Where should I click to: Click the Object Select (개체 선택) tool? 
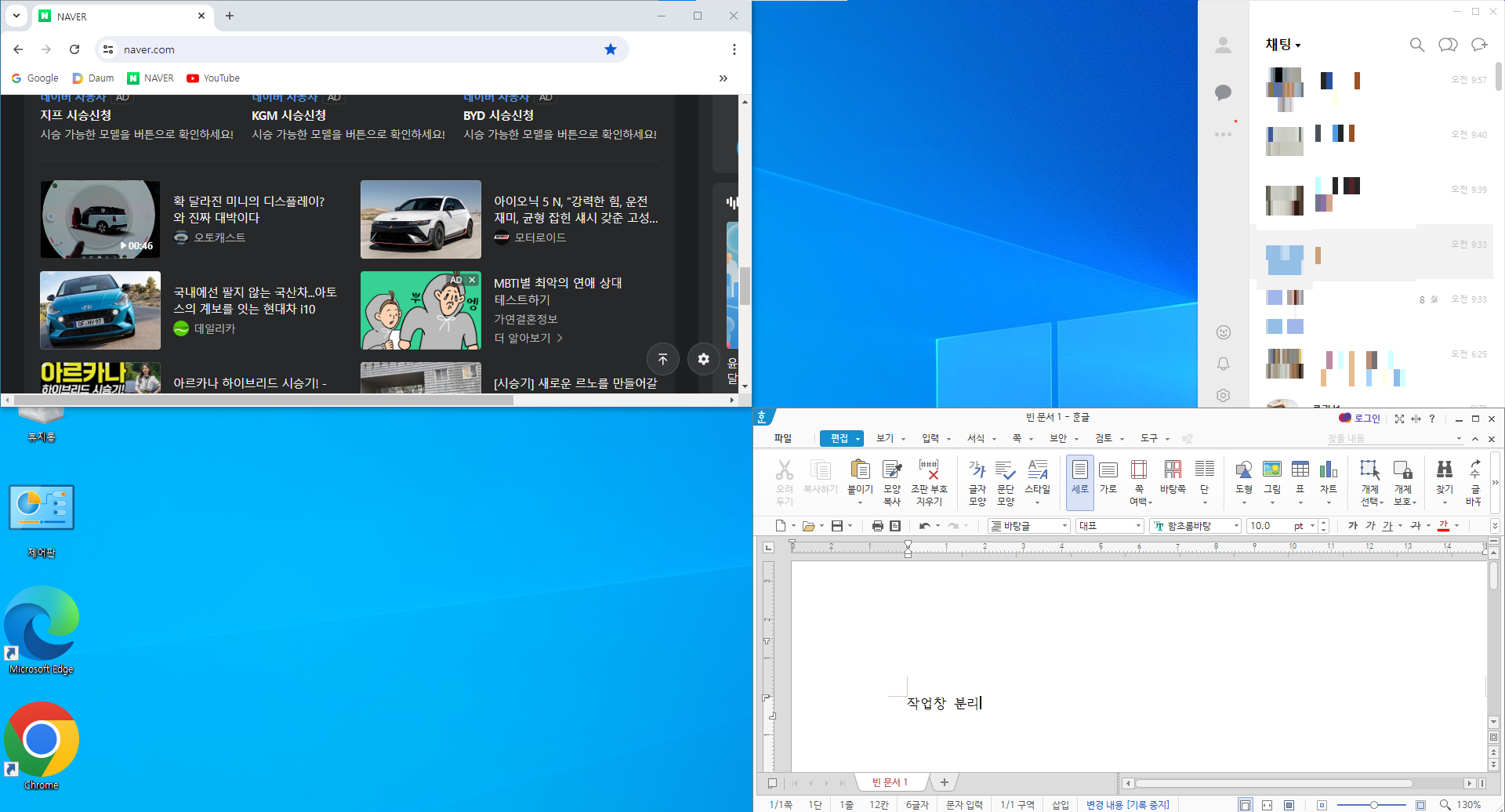click(x=1370, y=481)
